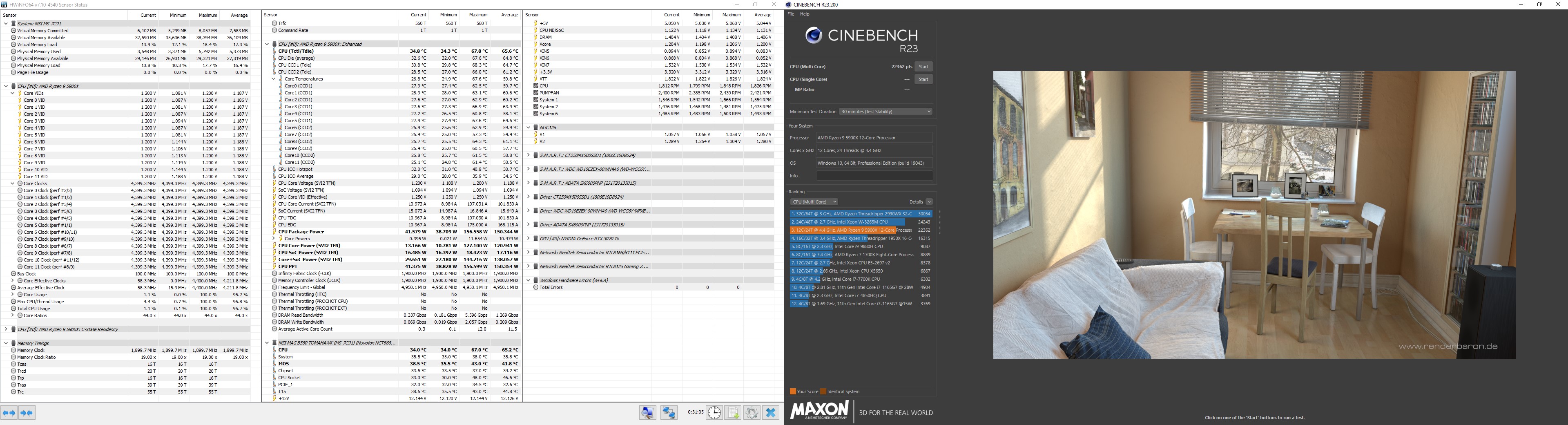
Task: Select the Thermal Throttling (HTC) row
Action: coord(396,295)
